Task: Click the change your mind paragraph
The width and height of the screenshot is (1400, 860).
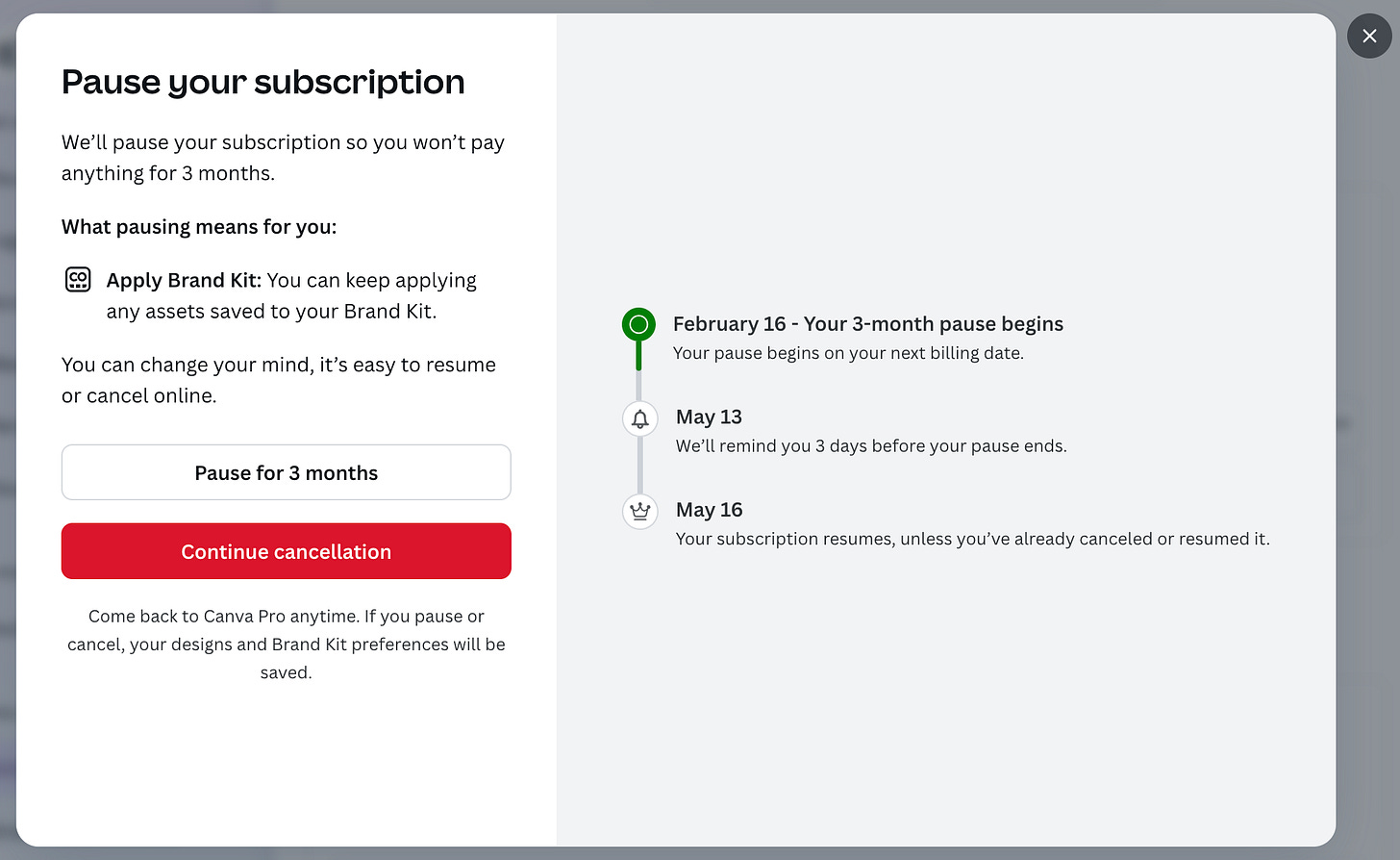Action: [279, 380]
